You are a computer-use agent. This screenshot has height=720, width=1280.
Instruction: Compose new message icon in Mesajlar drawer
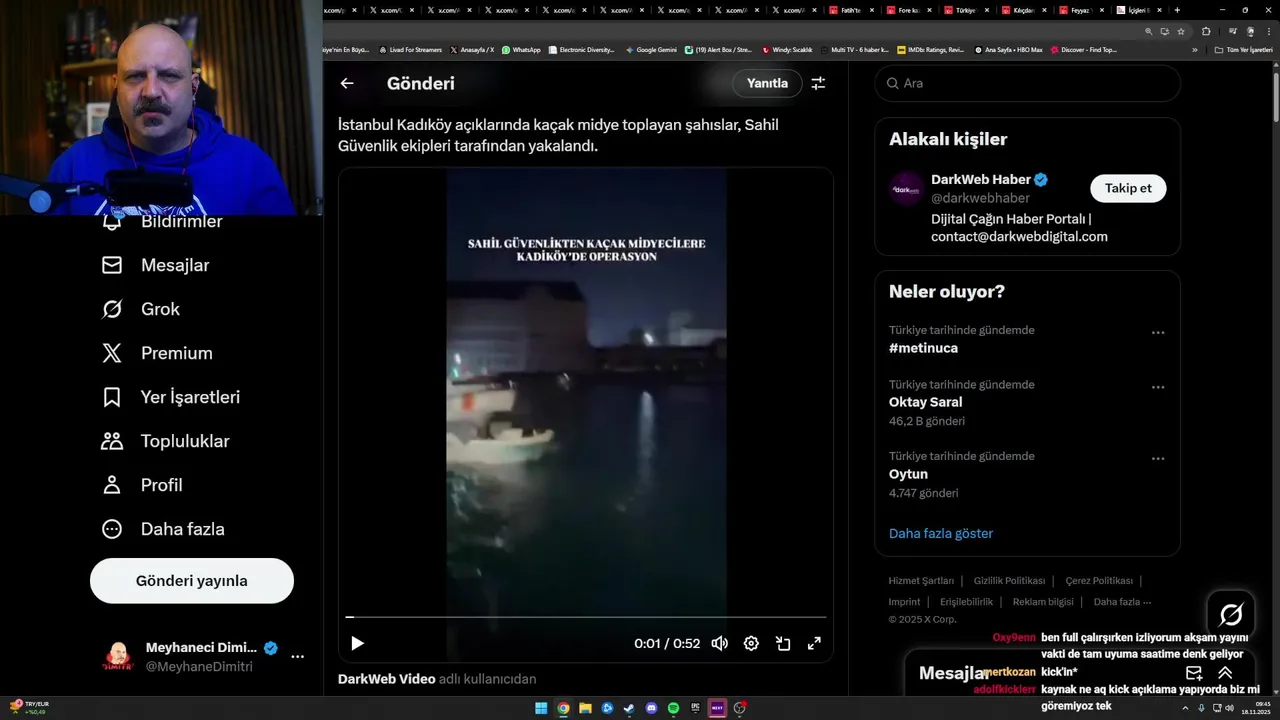coord(1194,673)
